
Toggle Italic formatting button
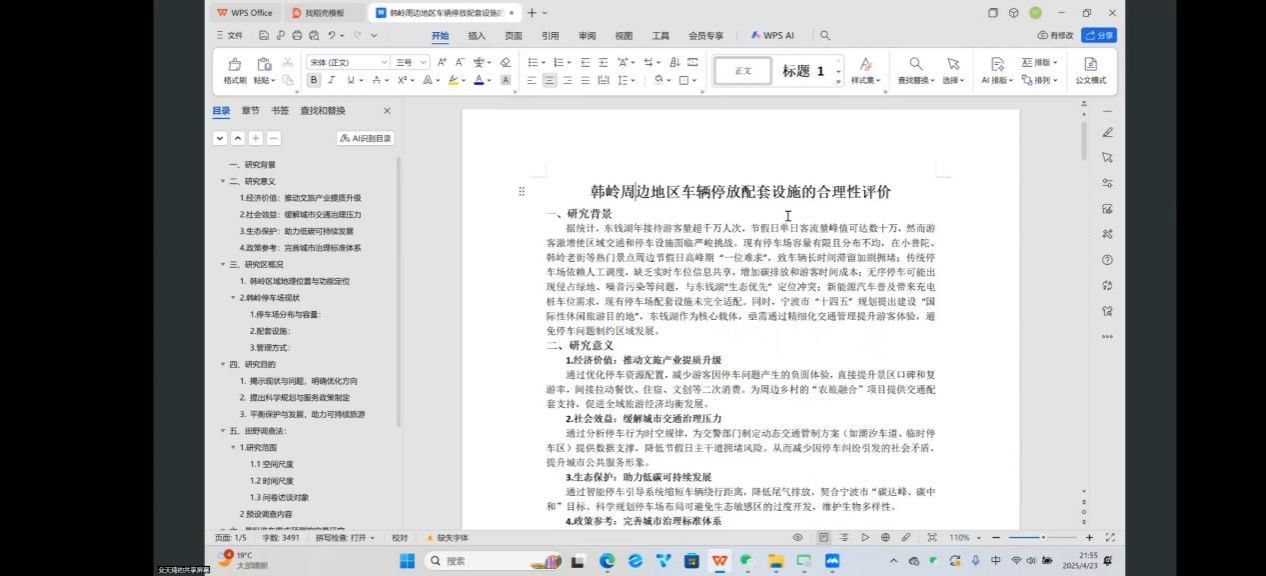coord(332,80)
